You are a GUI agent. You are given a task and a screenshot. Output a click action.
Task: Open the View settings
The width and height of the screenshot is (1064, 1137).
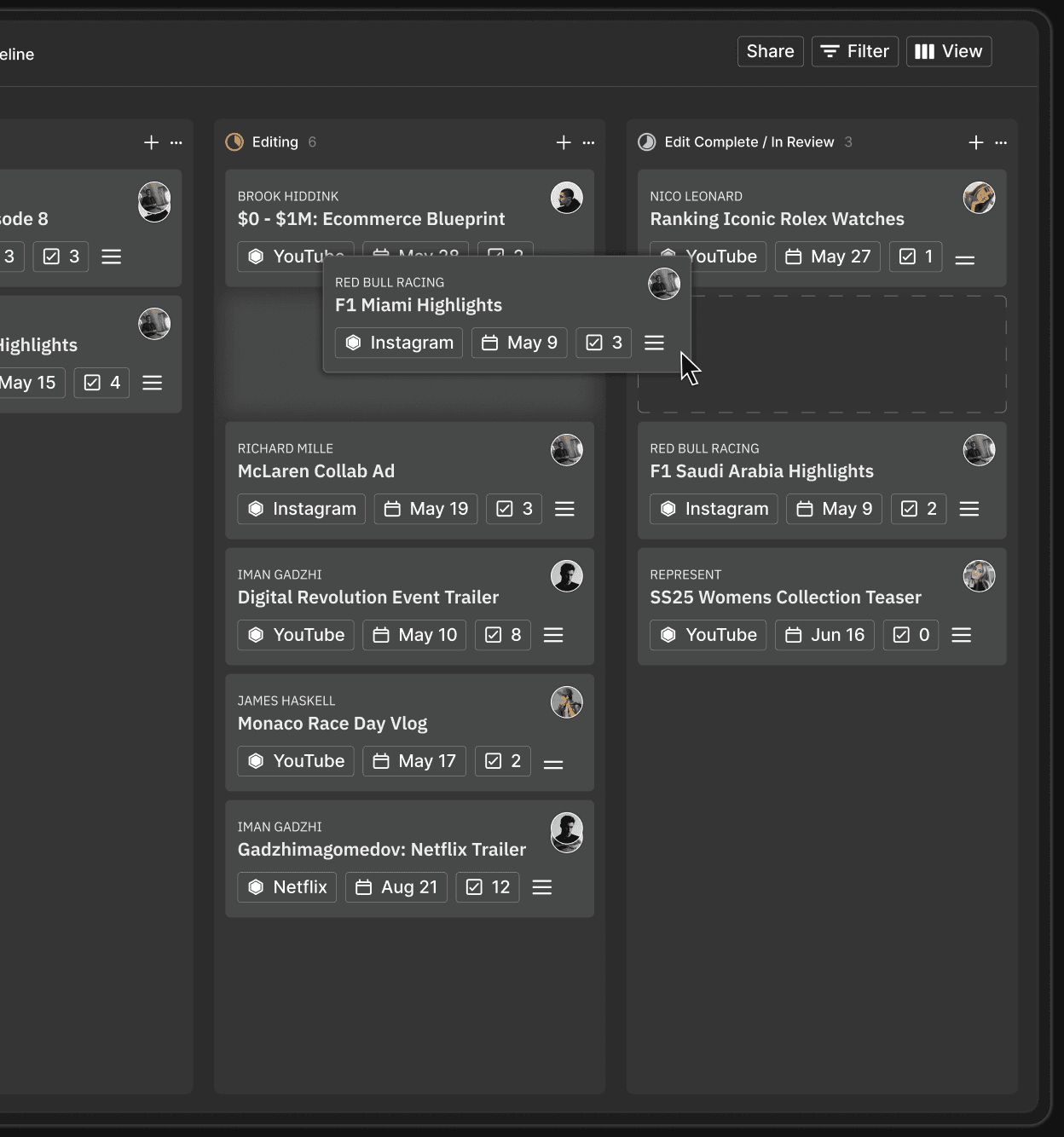click(949, 51)
